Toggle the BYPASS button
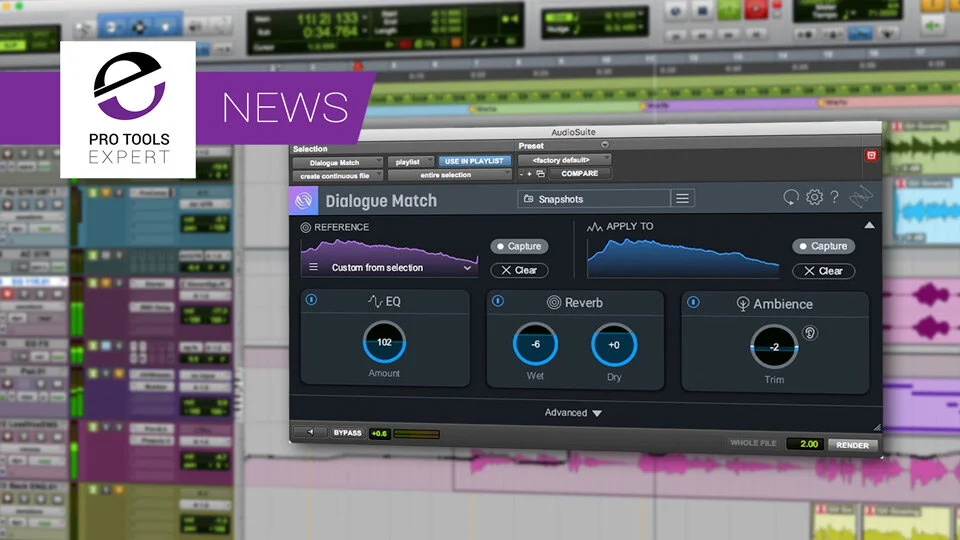This screenshot has height=540, width=960. [x=347, y=433]
